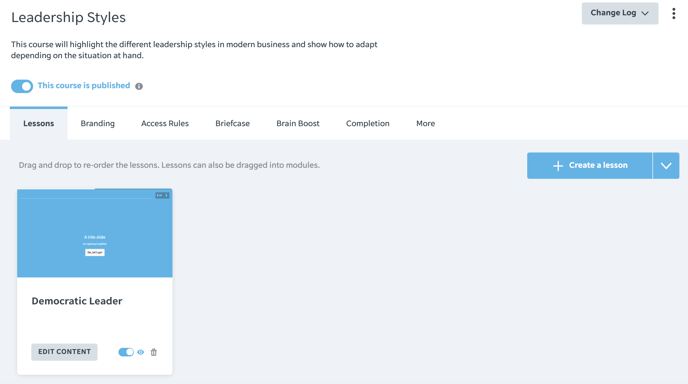This screenshot has width=688, height=384.
Task: Open the More tab menu
Action: pos(425,123)
